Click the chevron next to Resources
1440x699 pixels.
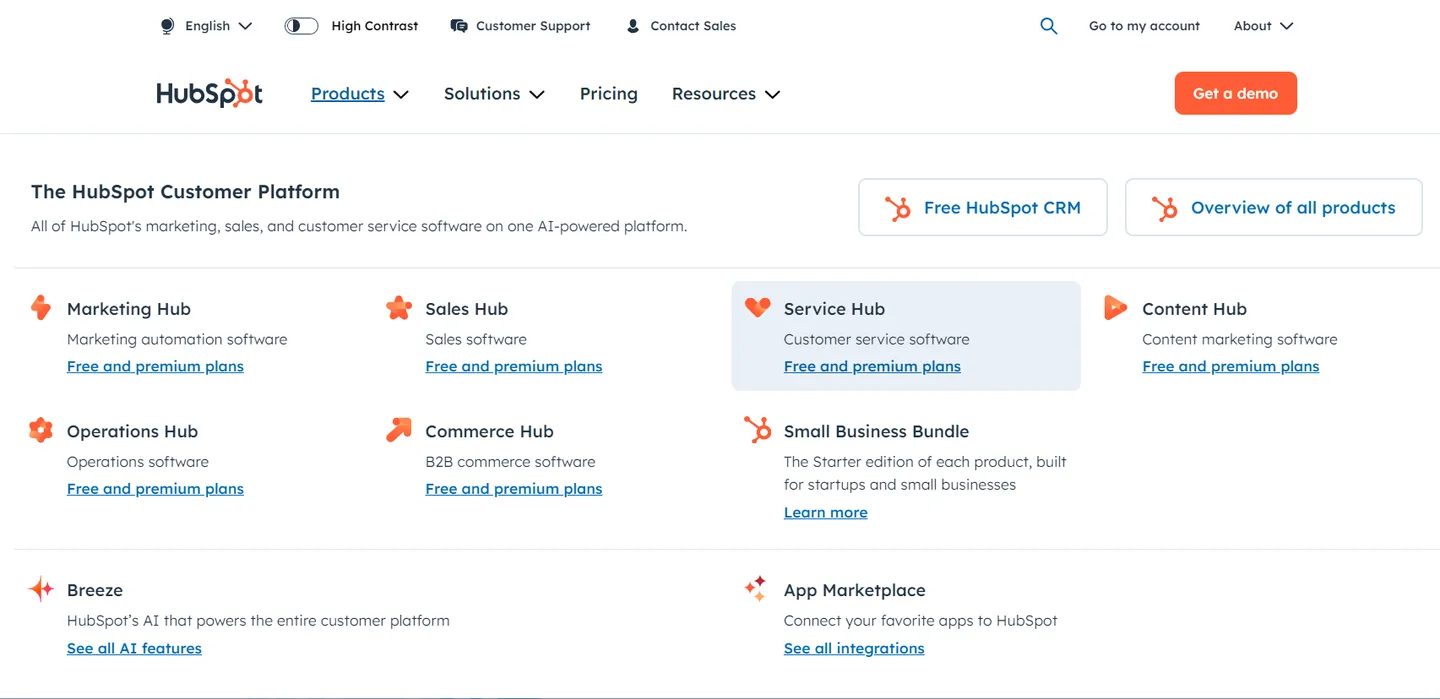tap(772, 94)
